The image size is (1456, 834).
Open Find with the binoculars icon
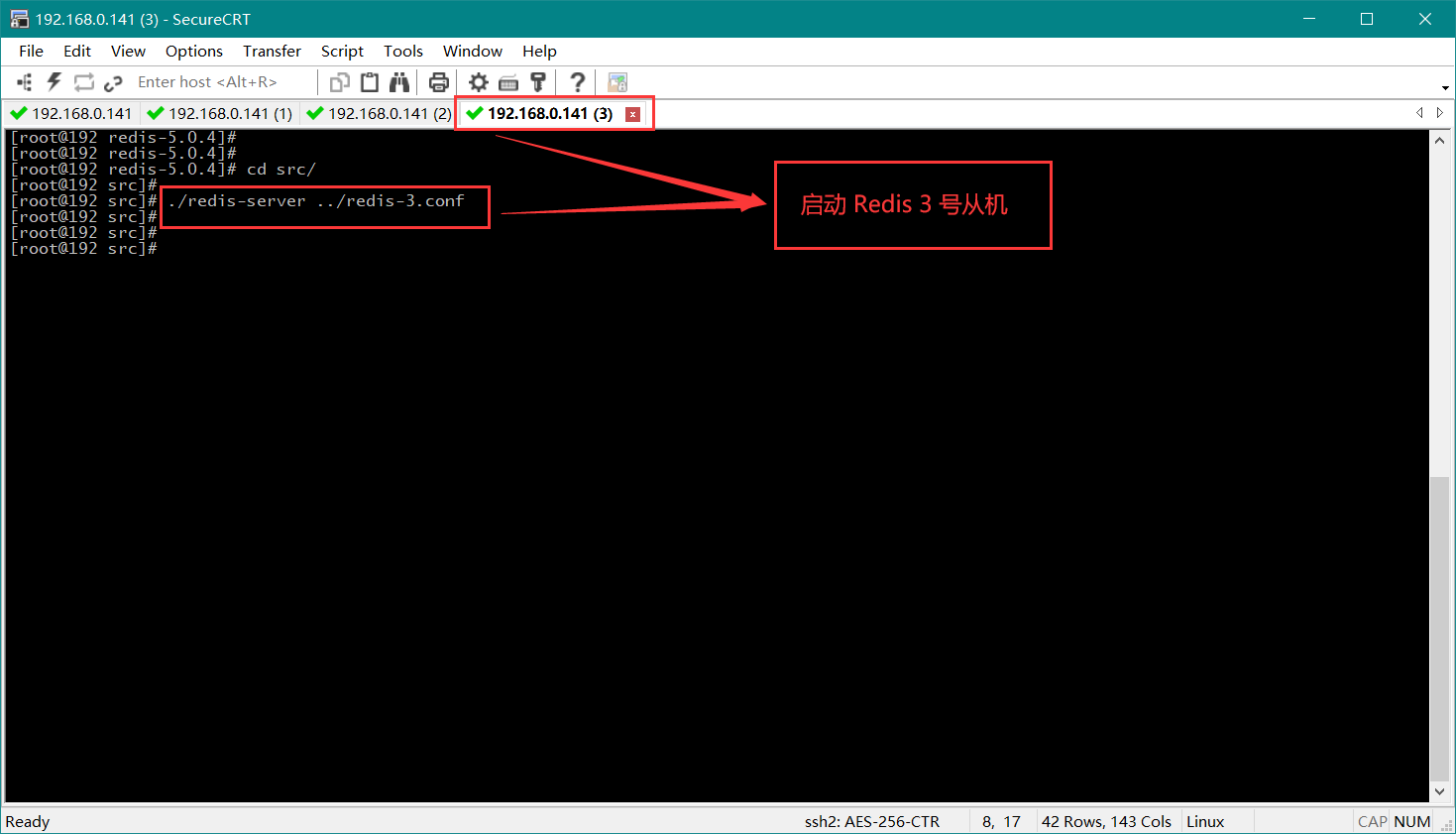399,81
